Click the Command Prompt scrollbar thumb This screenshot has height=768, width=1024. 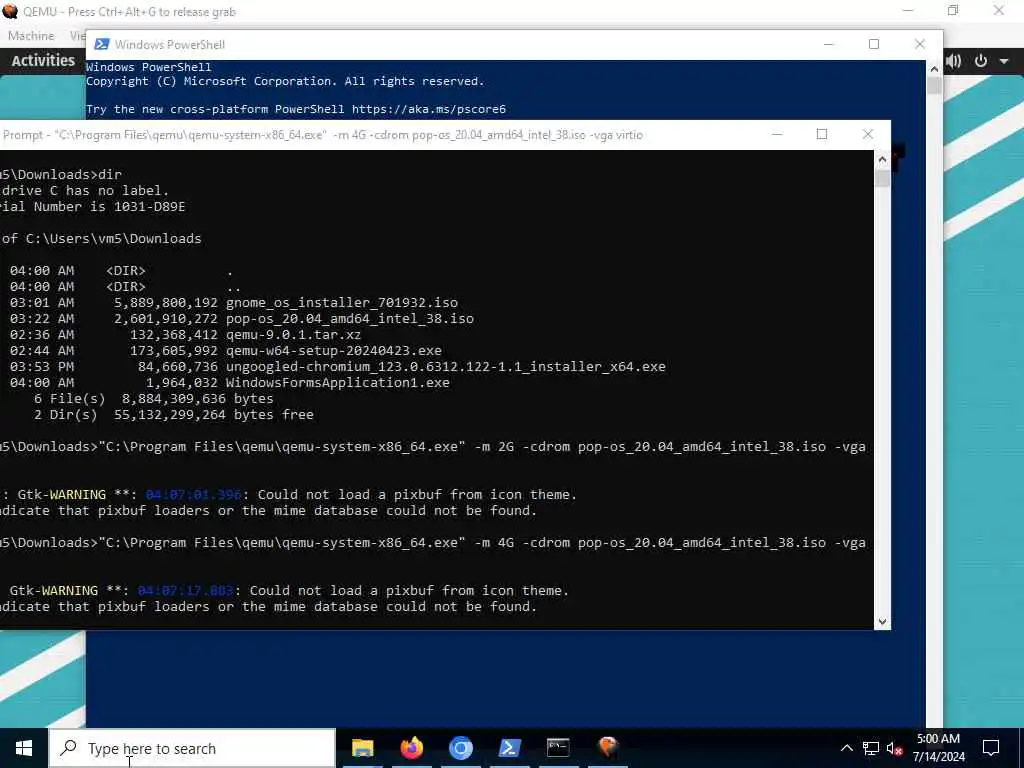pyautogui.click(x=882, y=178)
